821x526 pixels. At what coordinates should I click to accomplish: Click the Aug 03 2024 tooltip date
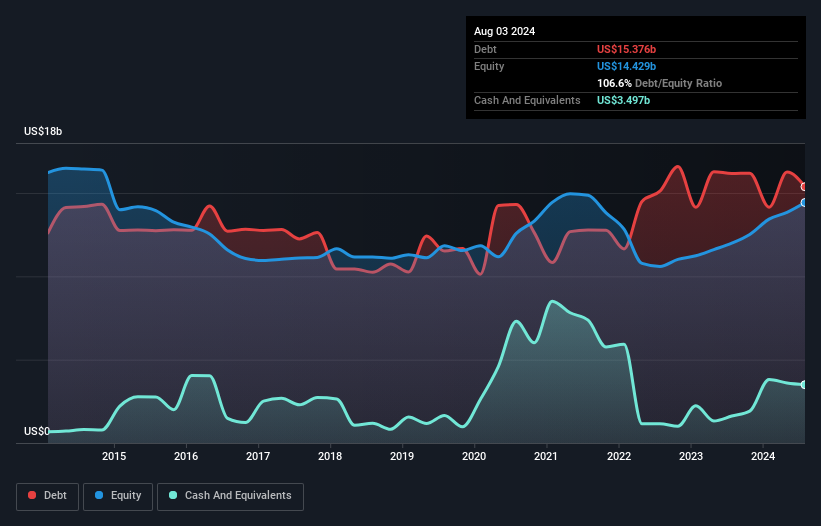click(504, 31)
